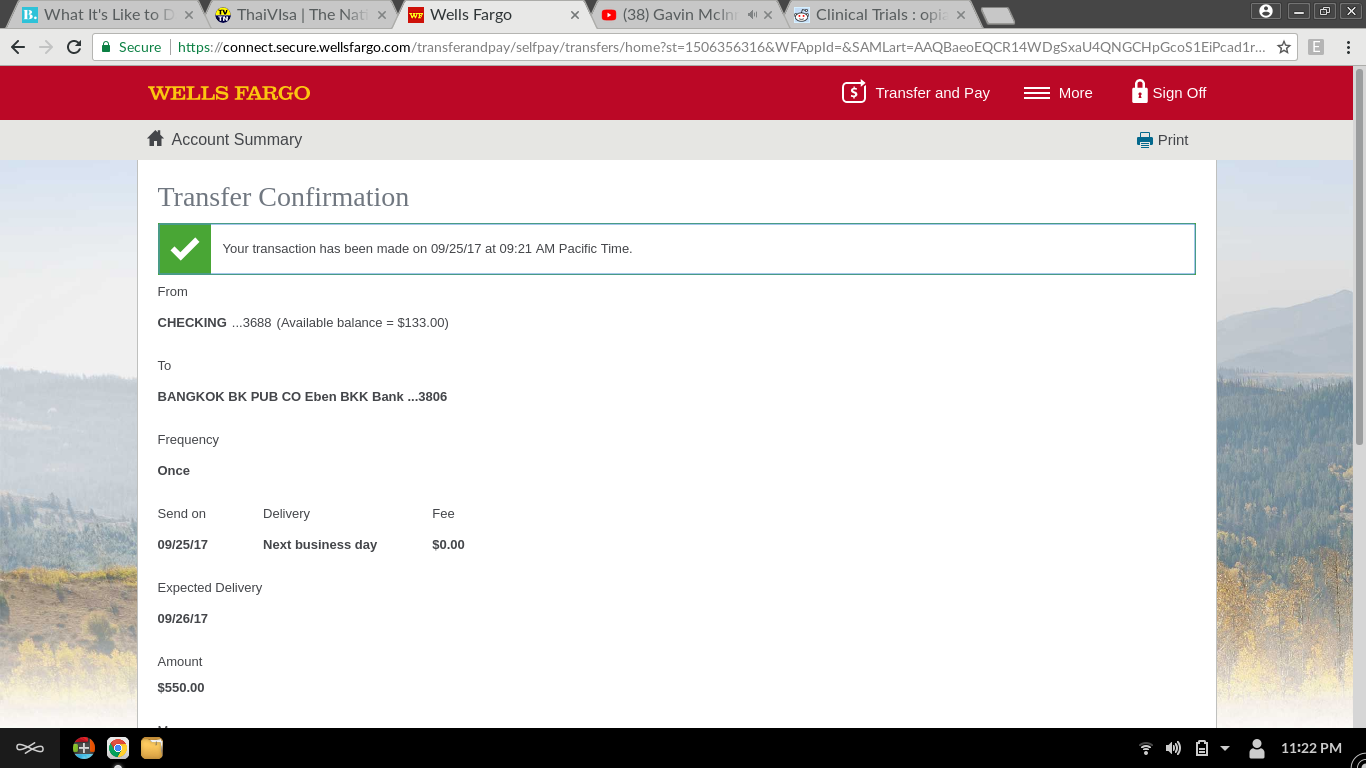Screen dimensions: 1366x768
Task: Bookmark this page with star icon
Action: click(x=1284, y=47)
